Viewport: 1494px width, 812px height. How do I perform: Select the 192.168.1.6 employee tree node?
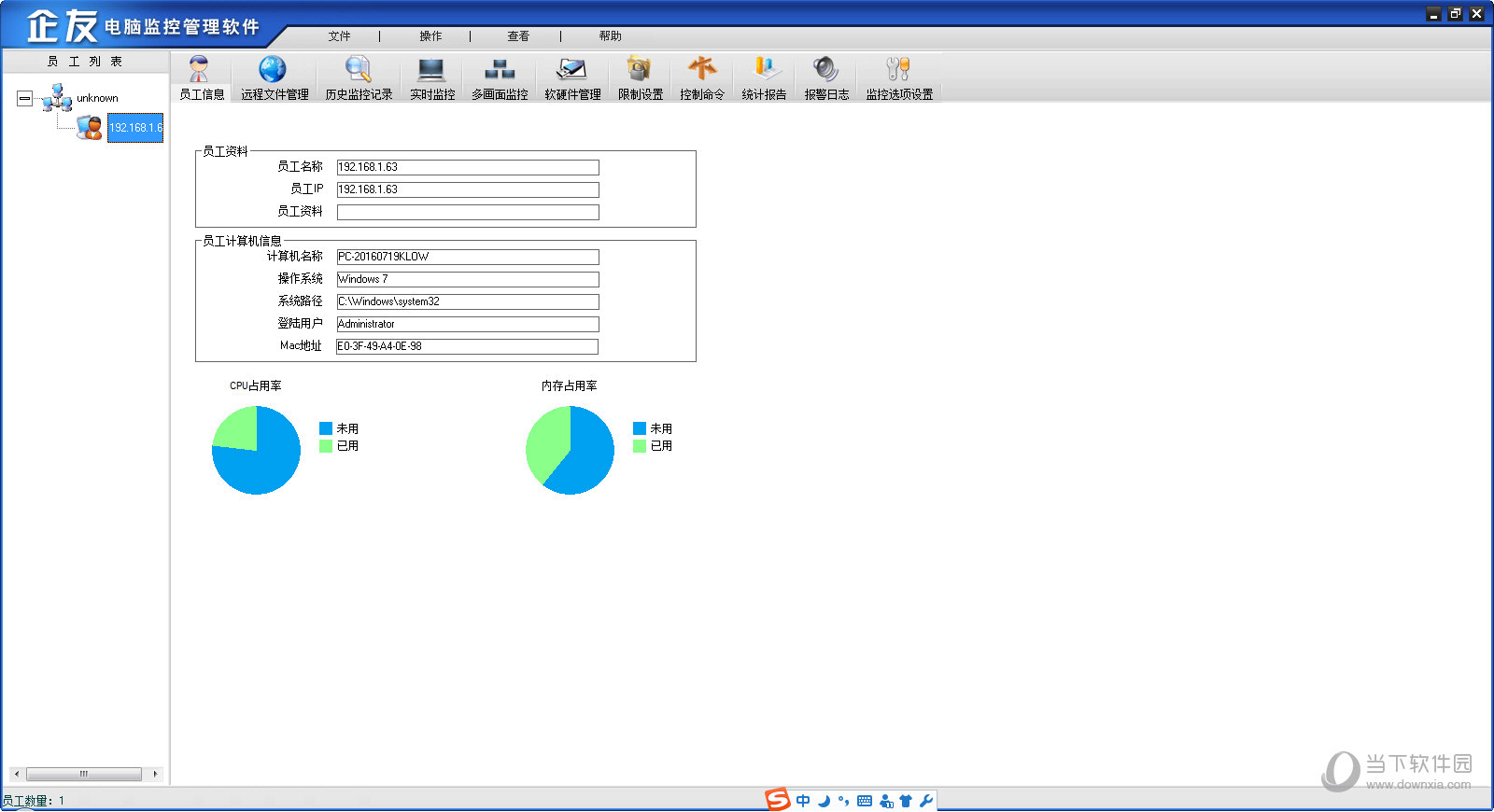tap(135, 128)
